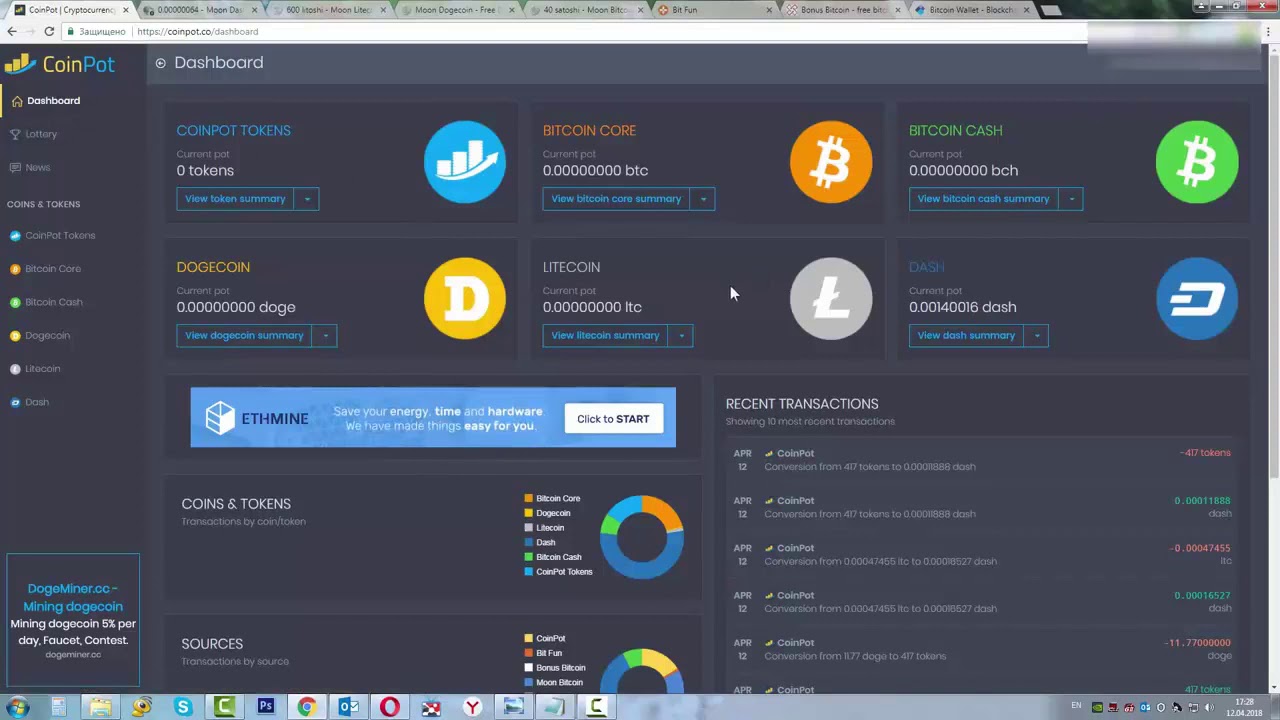Viewport: 1280px width, 720px height.
Task: Expand the litecoin summary dropdown arrow
Action: tap(681, 336)
